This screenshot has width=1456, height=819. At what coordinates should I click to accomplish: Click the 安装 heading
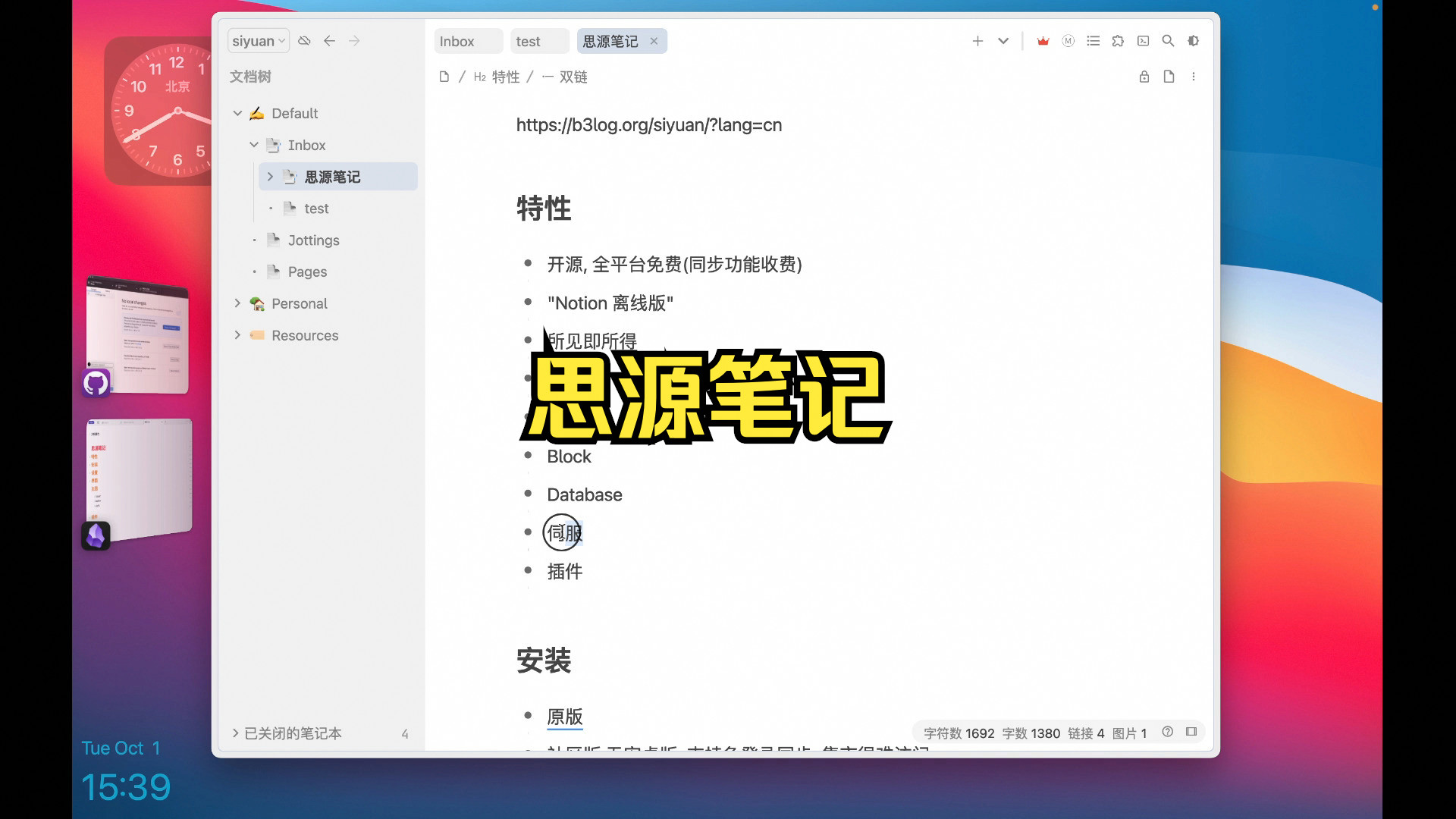(x=544, y=661)
